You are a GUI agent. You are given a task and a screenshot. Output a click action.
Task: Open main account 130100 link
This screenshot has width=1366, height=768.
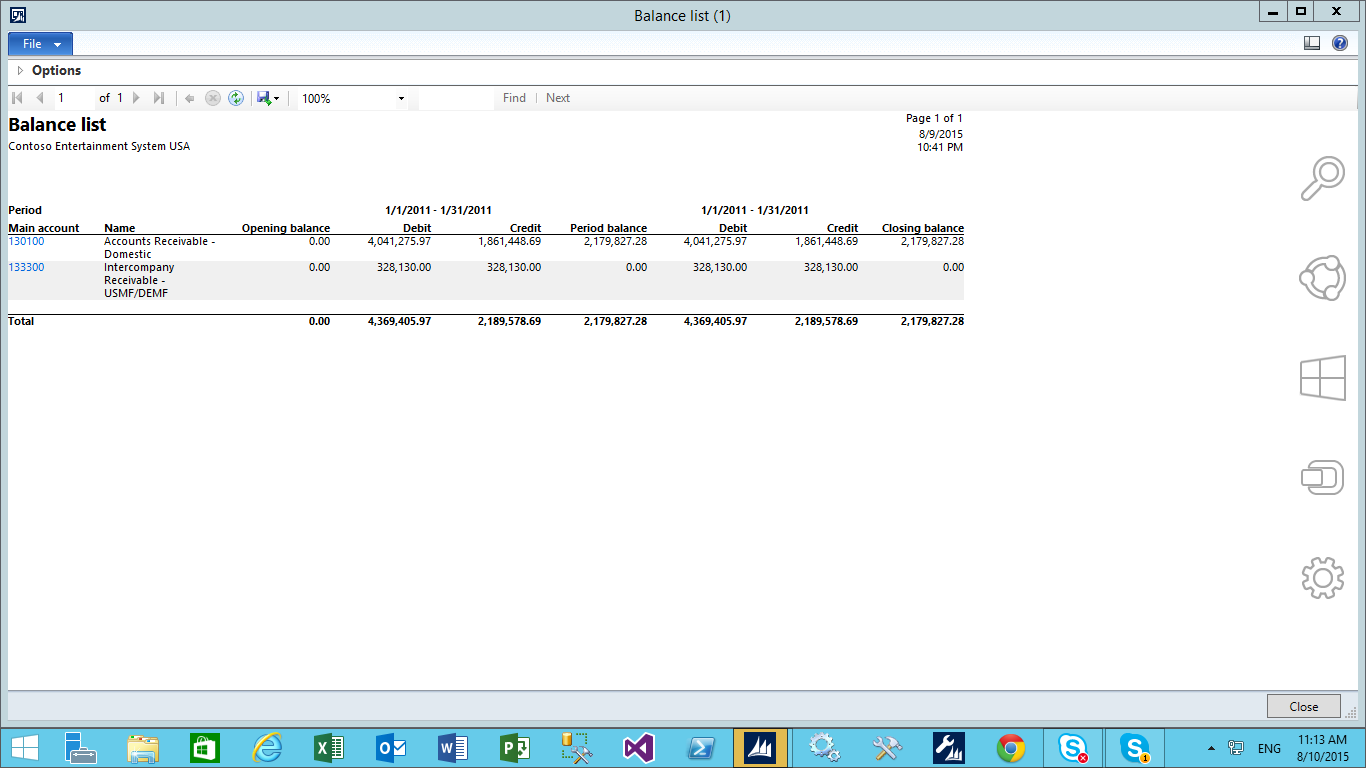26,241
